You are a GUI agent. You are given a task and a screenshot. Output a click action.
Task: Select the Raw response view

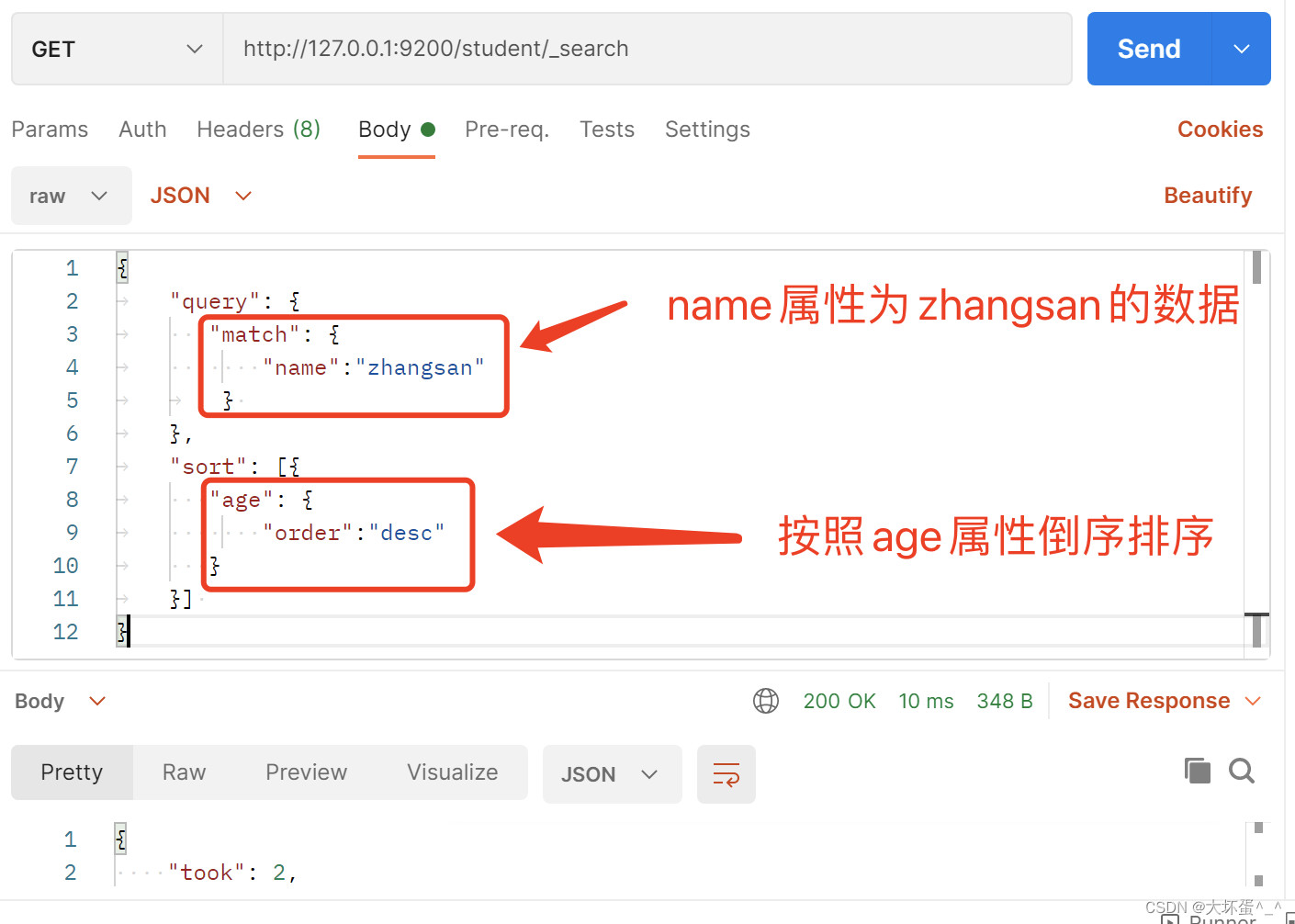coord(184,772)
